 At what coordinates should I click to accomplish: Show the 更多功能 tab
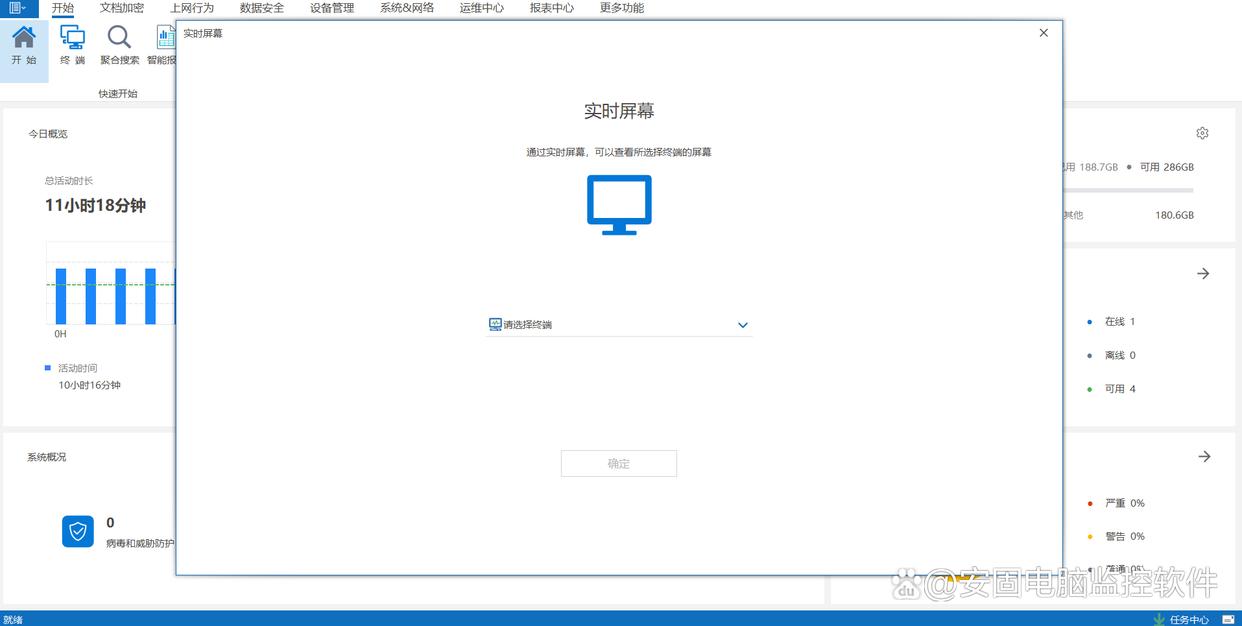click(622, 8)
